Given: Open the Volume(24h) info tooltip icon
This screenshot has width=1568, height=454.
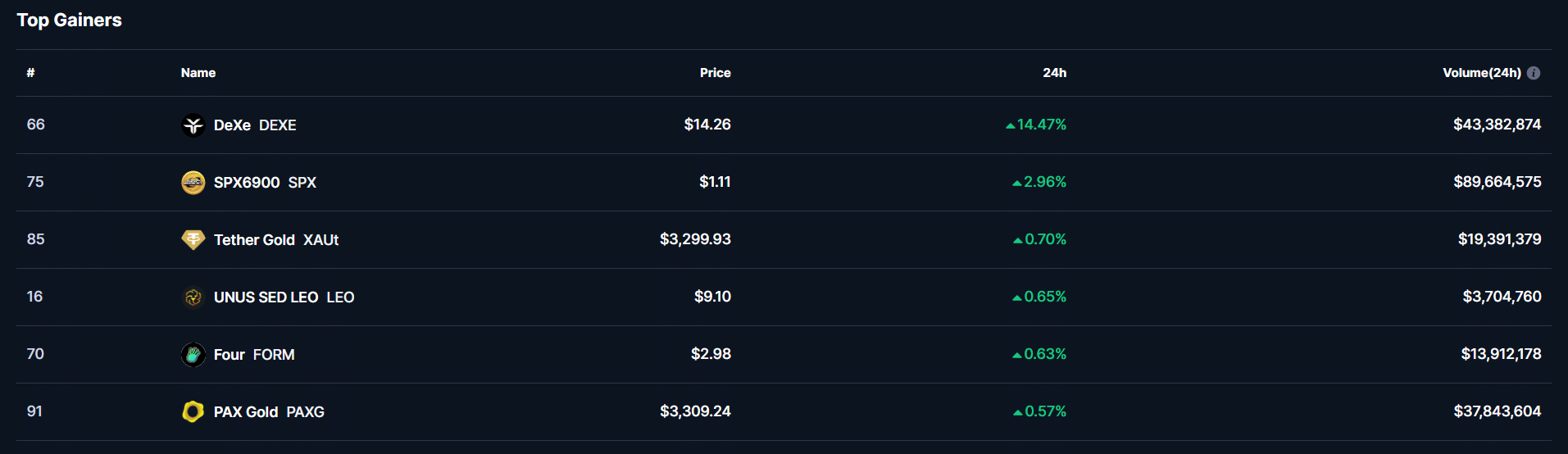Looking at the screenshot, I should click(1534, 73).
